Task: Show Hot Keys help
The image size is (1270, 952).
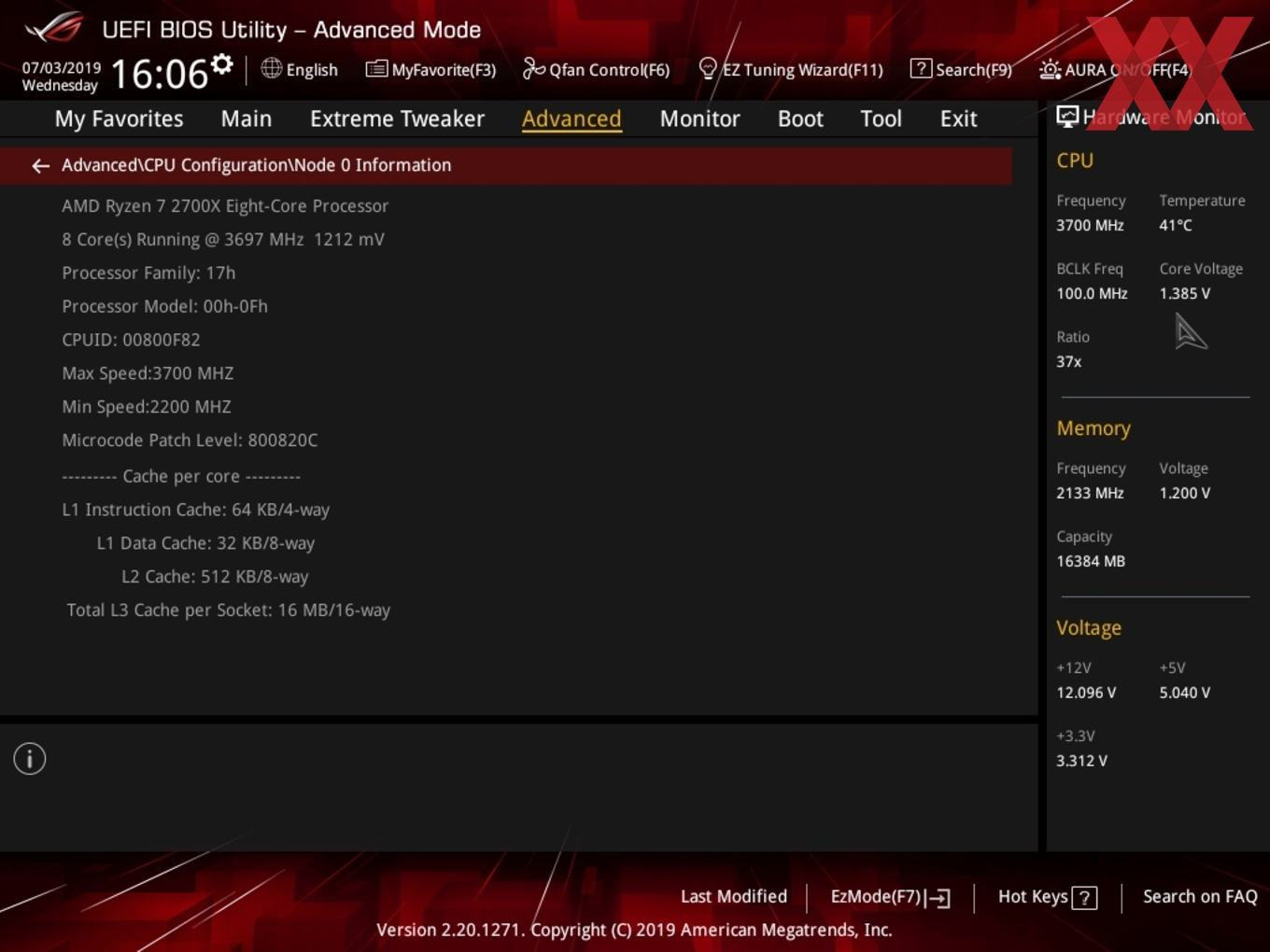Action: point(1047,897)
